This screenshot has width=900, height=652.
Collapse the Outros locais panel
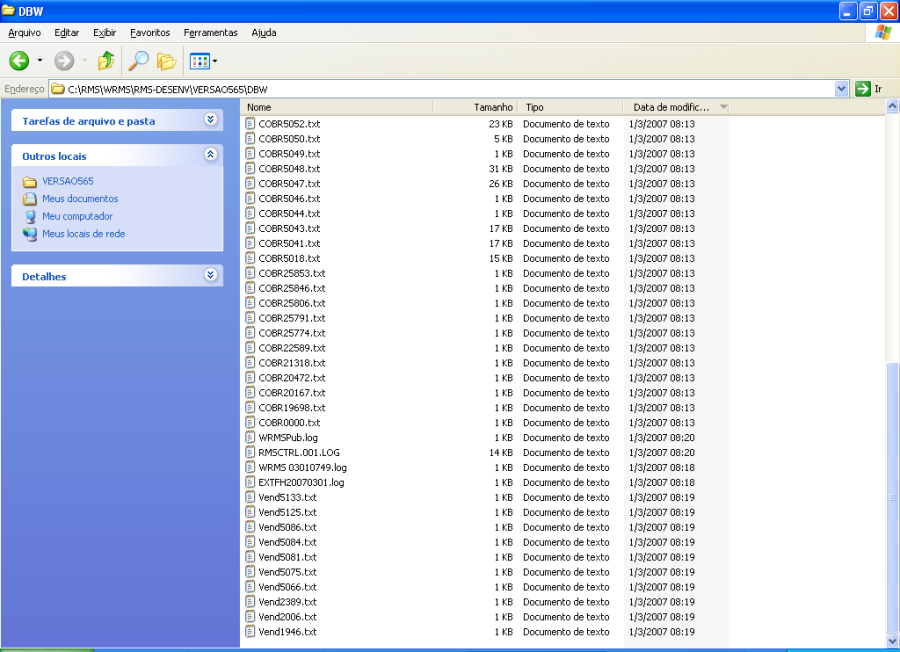click(211, 154)
